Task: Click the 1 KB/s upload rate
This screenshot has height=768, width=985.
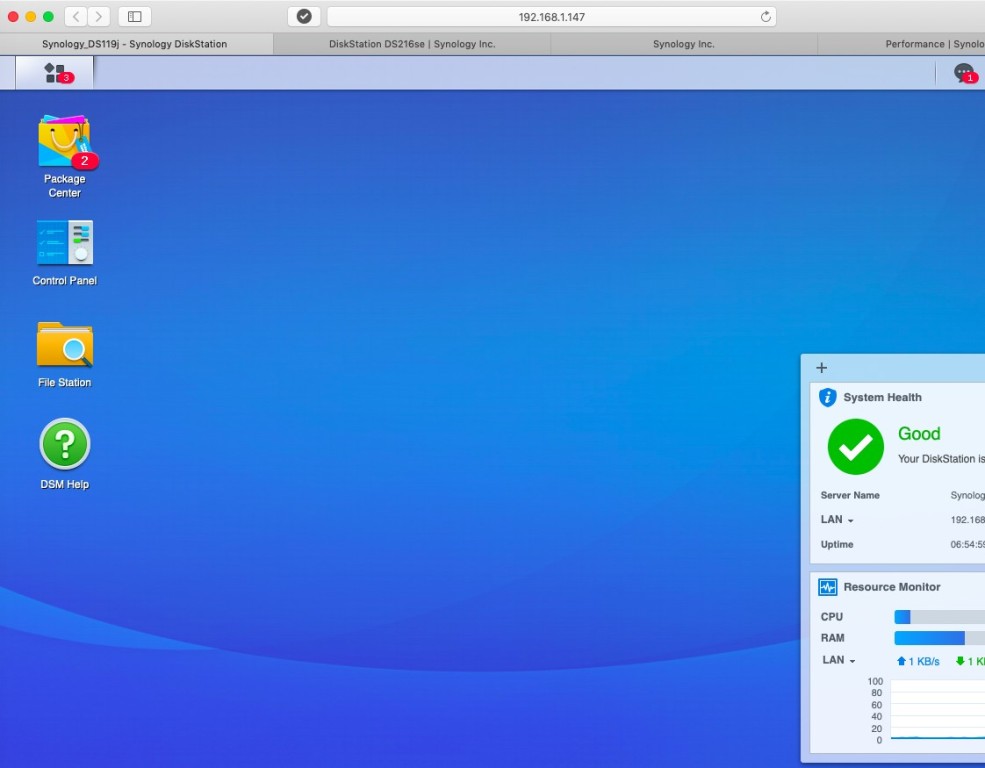Action: (918, 661)
